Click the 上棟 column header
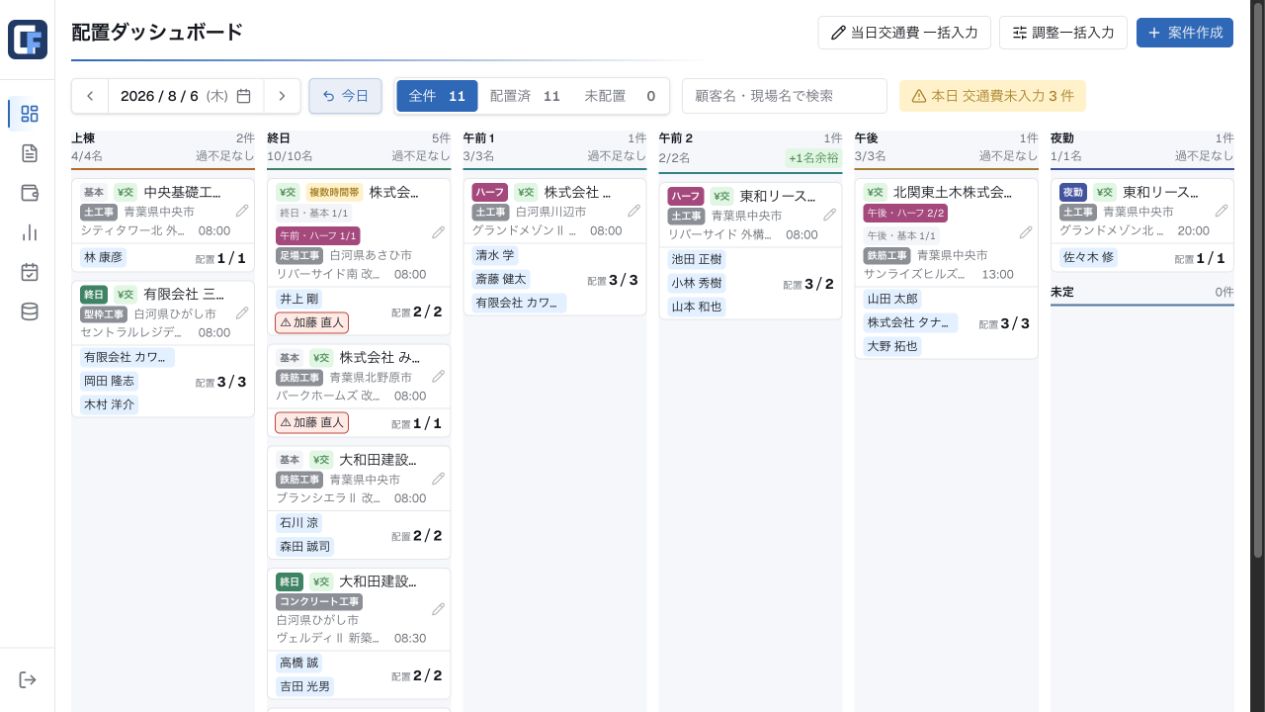This screenshot has height=712, width=1265. 163,147
